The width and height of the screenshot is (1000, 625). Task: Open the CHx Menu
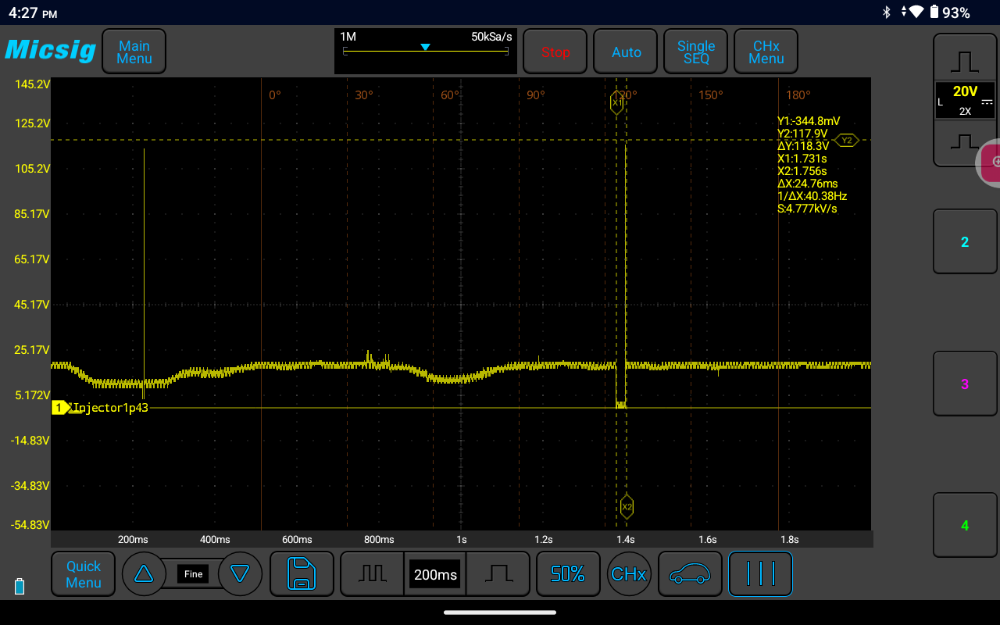point(766,52)
